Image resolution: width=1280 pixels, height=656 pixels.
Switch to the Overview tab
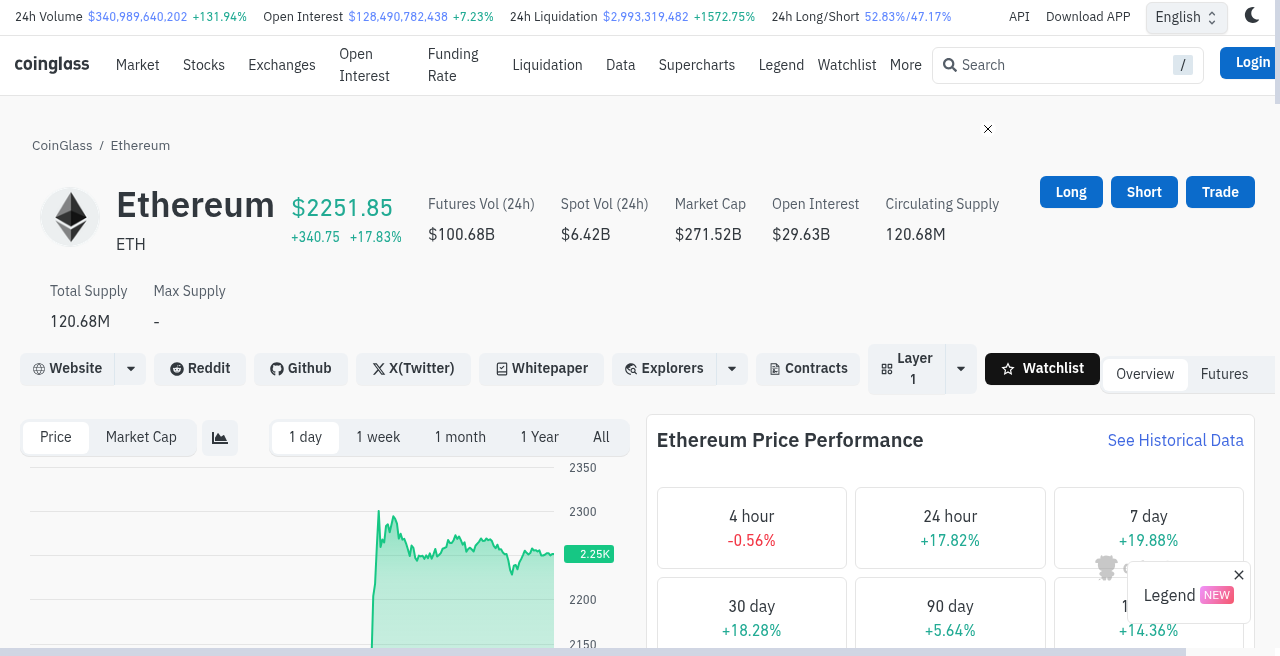[1145, 375]
